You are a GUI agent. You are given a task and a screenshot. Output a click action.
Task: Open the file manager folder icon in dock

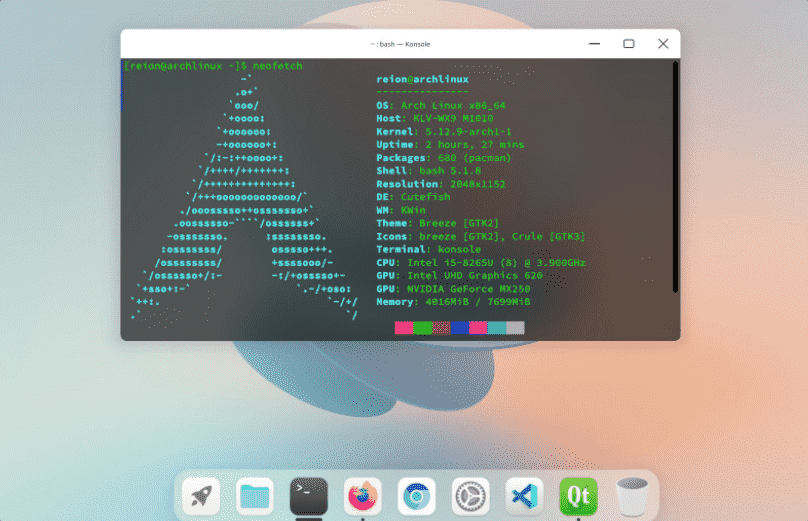coord(255,496)
